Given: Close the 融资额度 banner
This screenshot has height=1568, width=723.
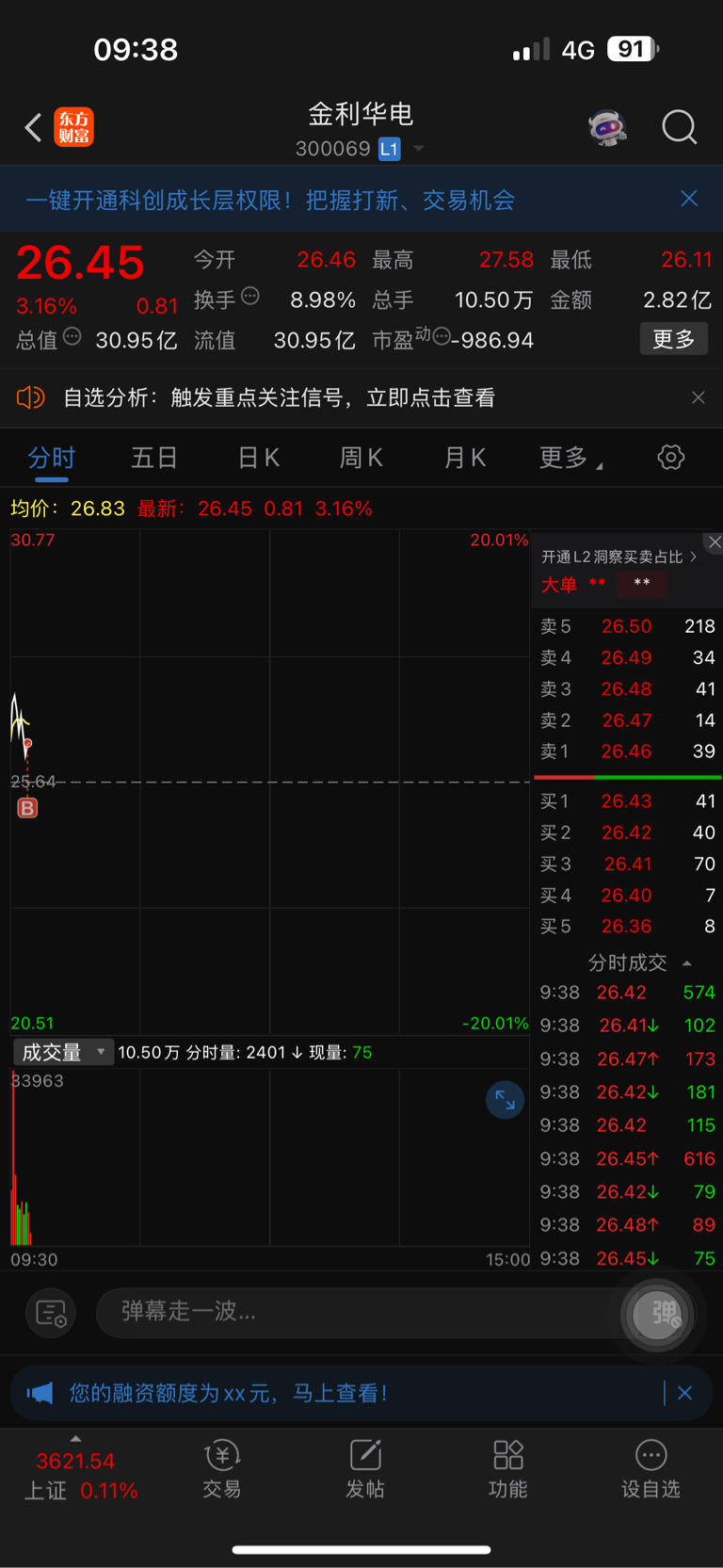Looking at the screenshot, I should point(684,1392).
